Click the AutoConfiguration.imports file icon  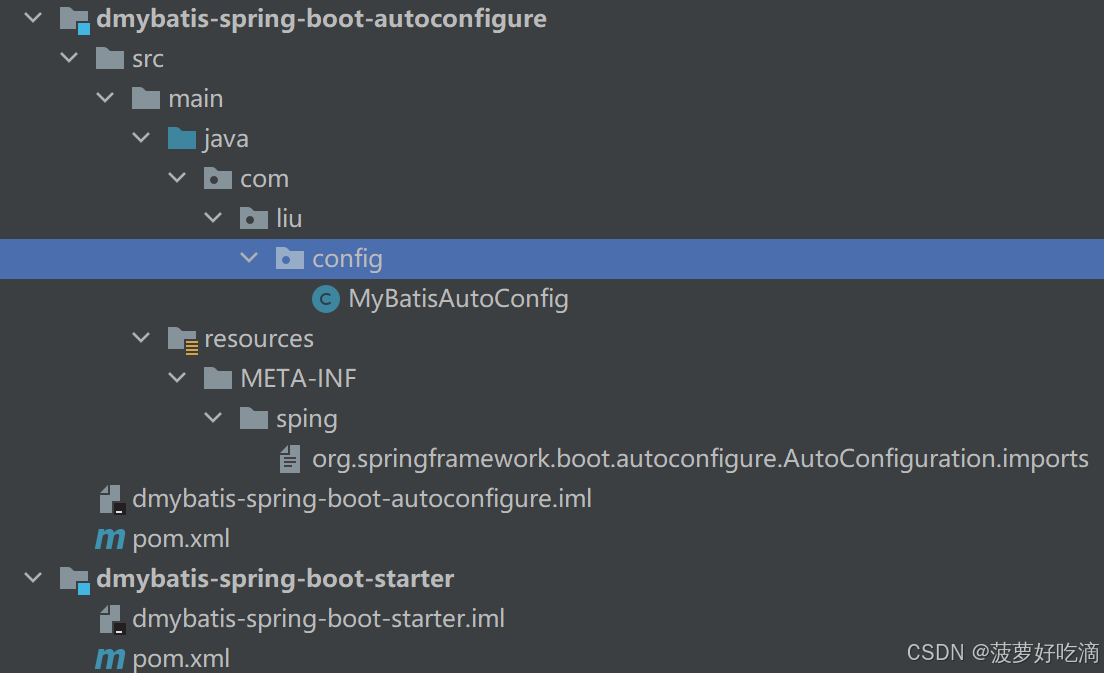(289, 458)
